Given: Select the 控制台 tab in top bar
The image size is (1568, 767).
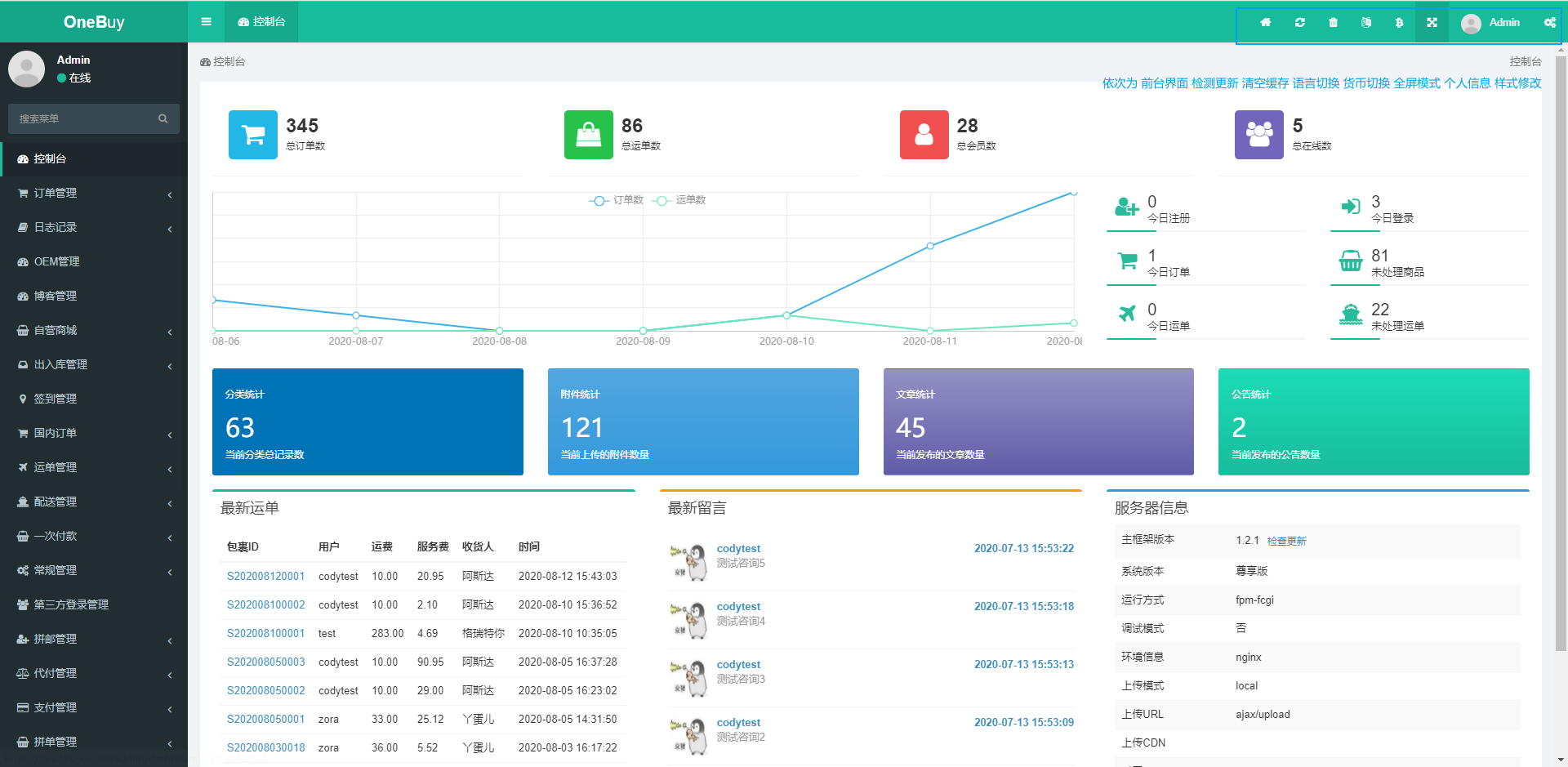Looking at the screenshot, I should click(261, 22).
